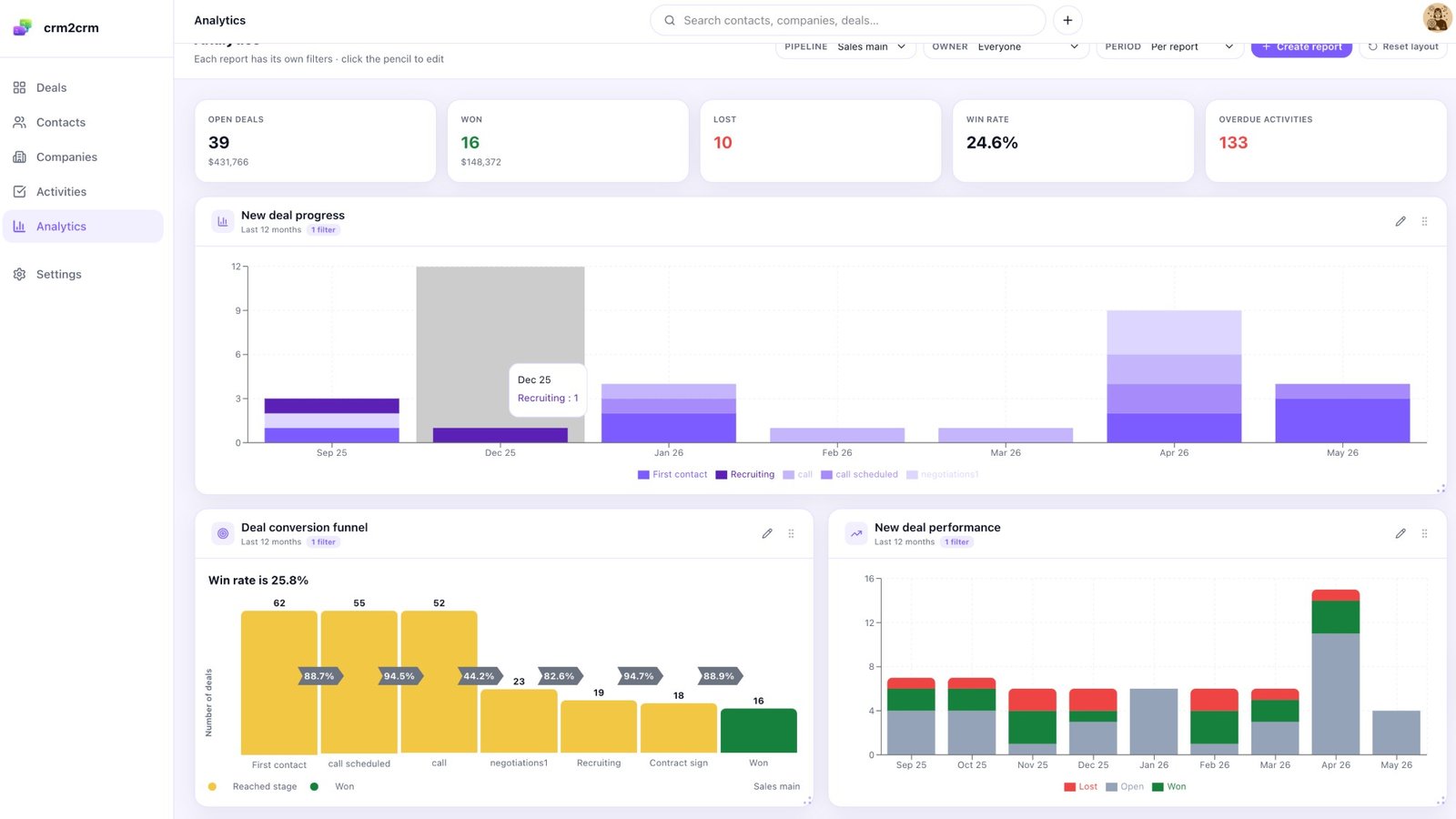Open the Pipeline Sales main dropdown
The height and width of the screenshot is (819, 1456).
(845, 47)
